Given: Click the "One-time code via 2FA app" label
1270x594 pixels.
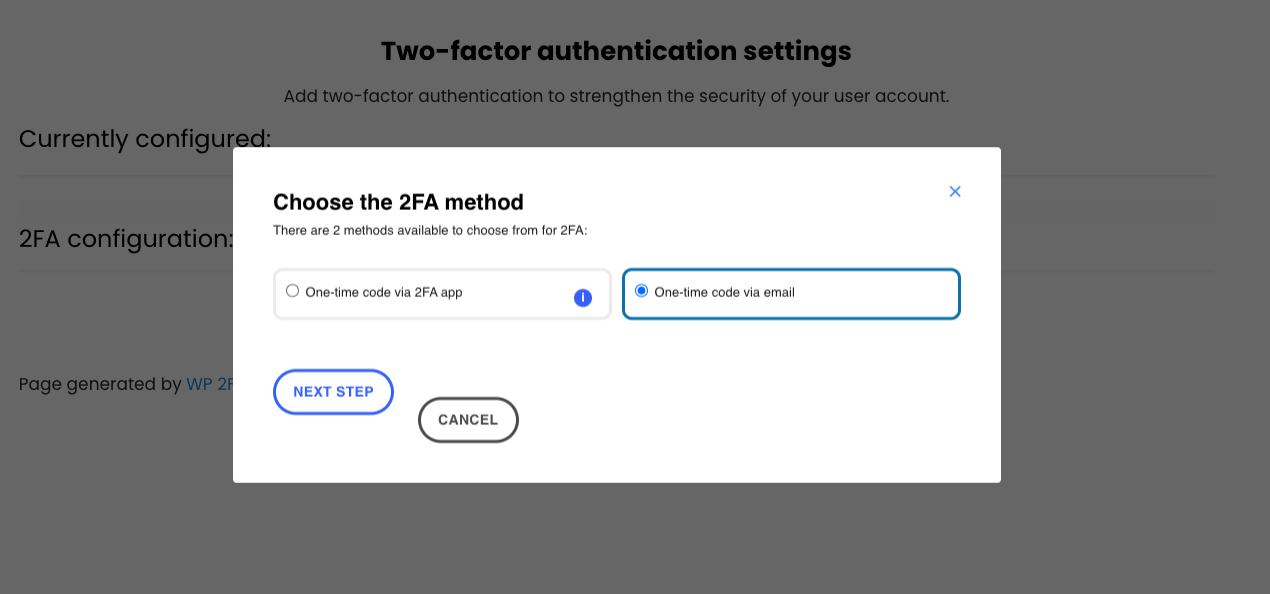Looking at the screenshot, I should point(384,293).
